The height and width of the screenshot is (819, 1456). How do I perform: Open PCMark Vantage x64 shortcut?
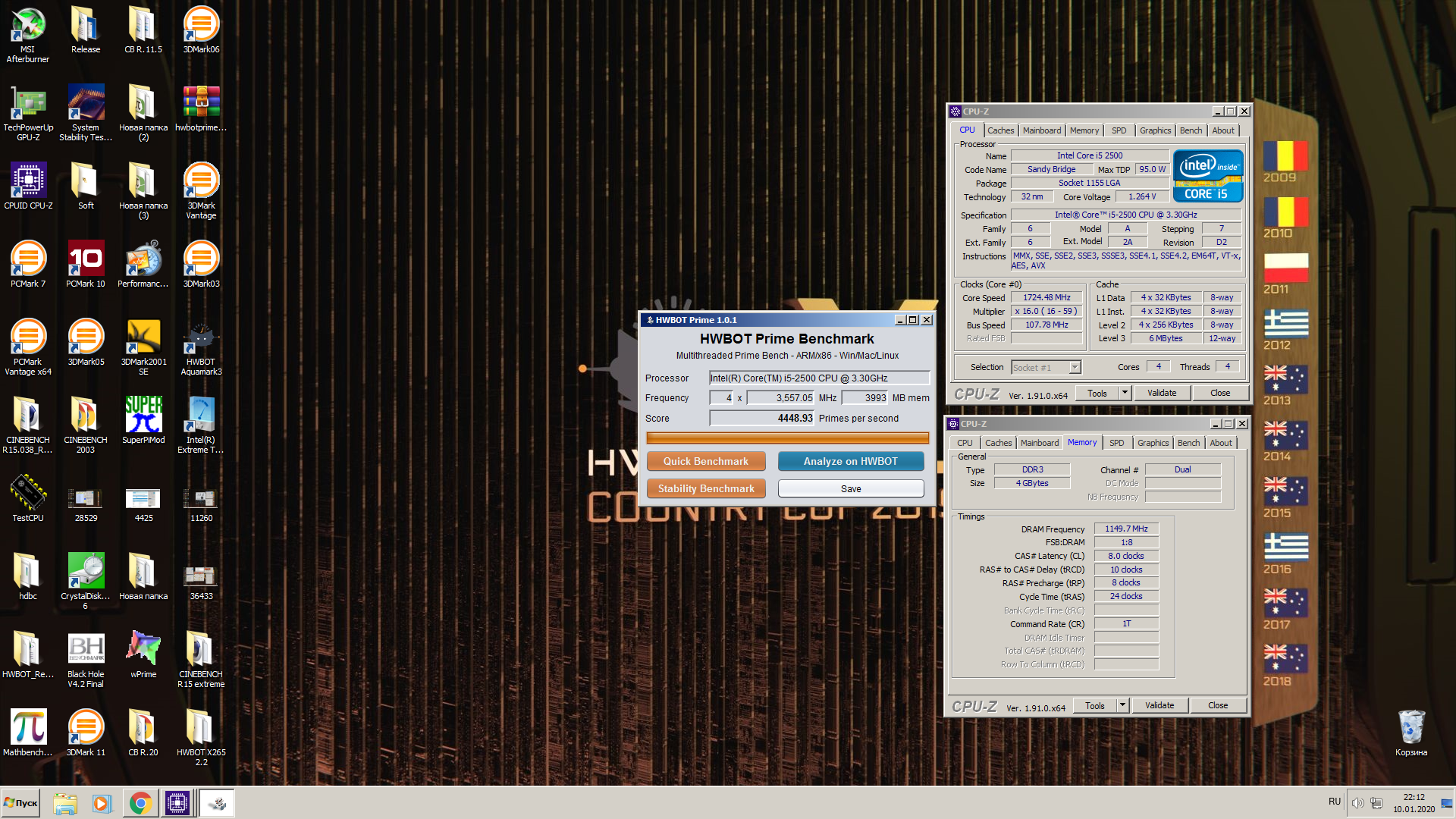[28, 347]
